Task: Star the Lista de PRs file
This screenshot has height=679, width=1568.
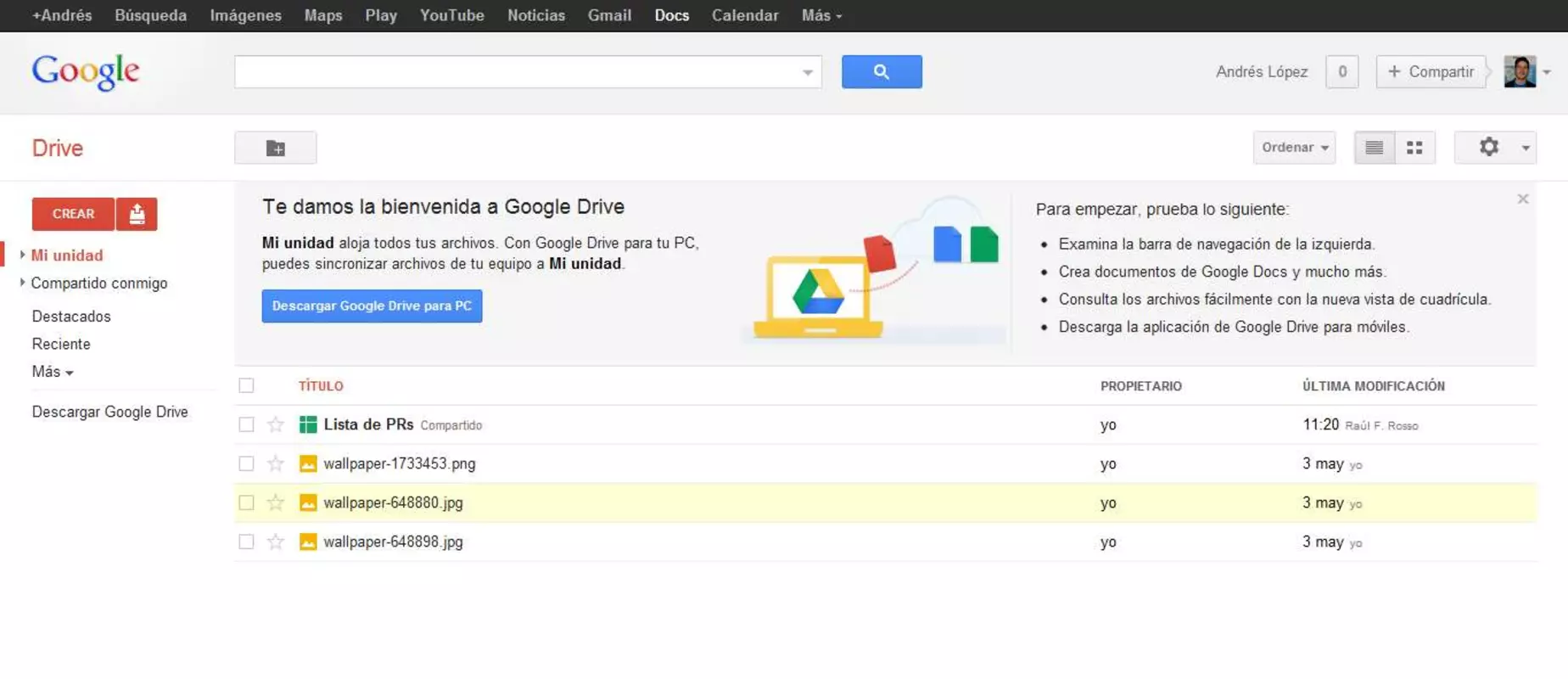Action: (276, 424)
